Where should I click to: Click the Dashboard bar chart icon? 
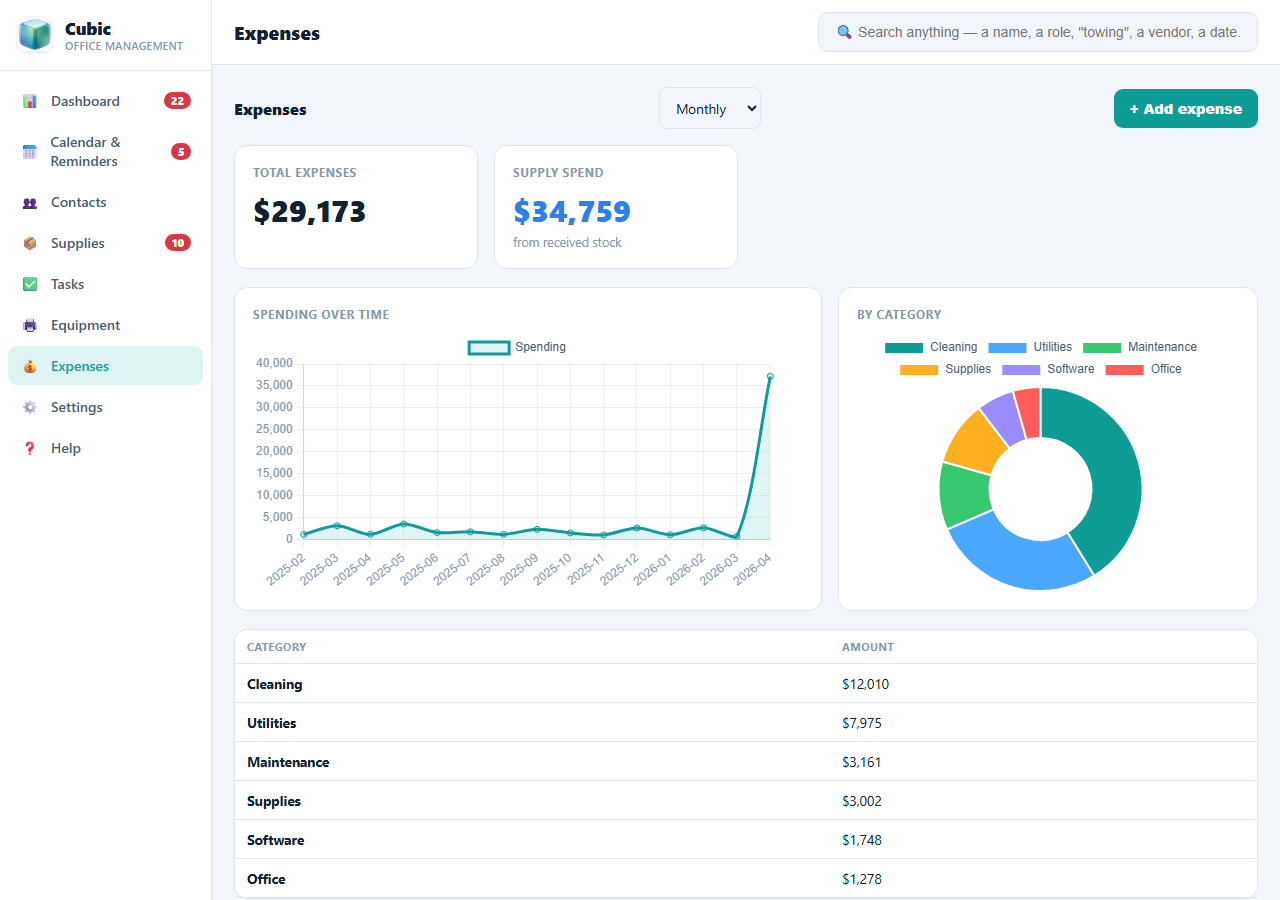(30, 101)
